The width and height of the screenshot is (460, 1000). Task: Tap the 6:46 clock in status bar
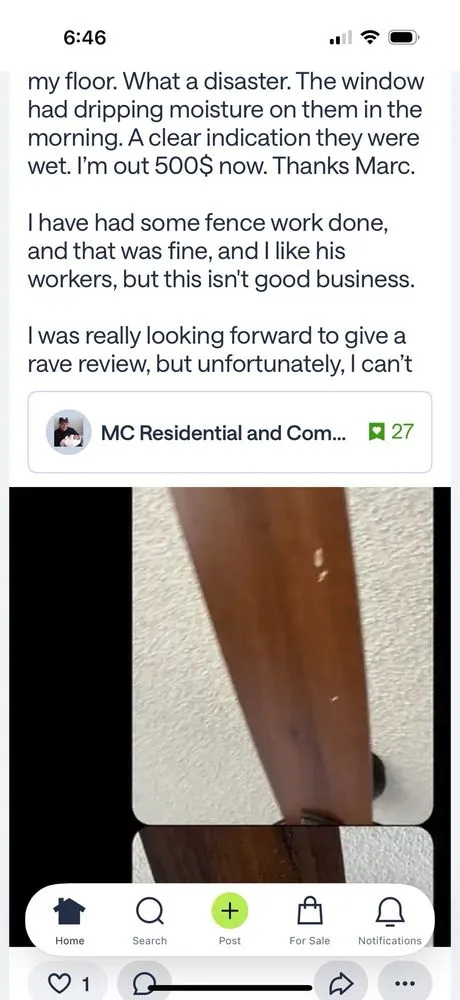click(85, 38)
